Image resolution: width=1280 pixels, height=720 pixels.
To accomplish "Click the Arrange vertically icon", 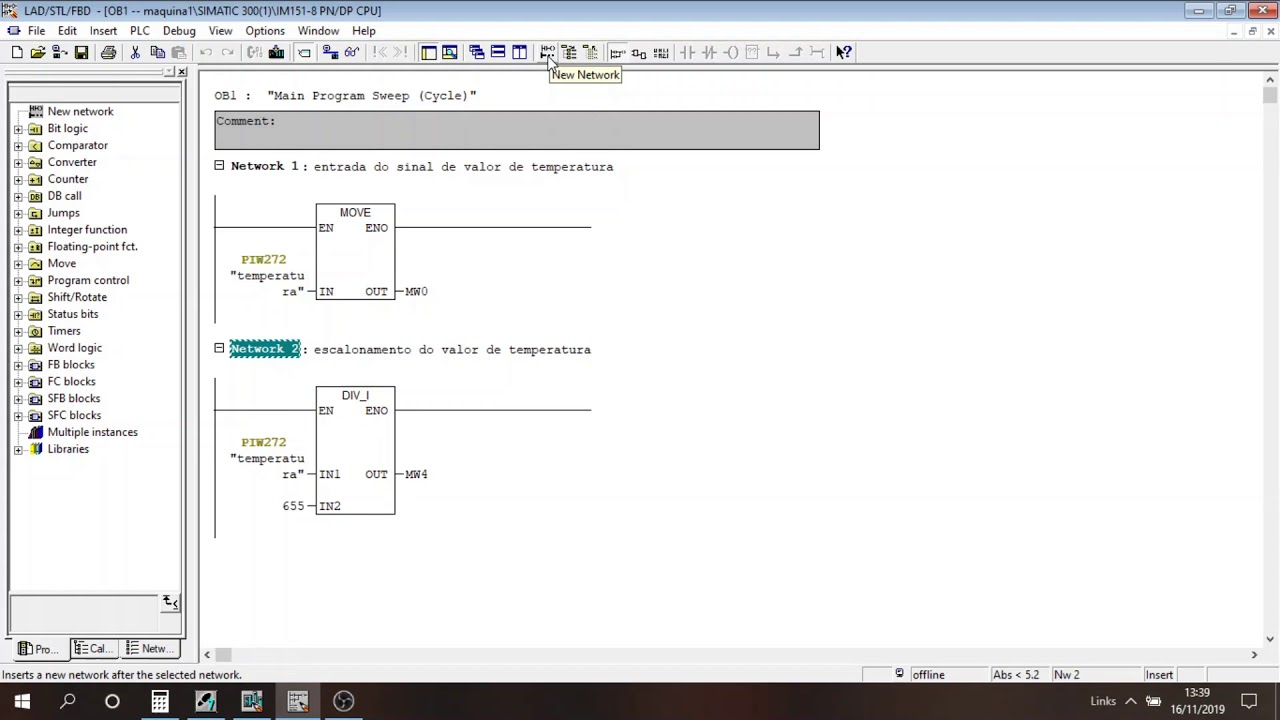I will point(520,52).
